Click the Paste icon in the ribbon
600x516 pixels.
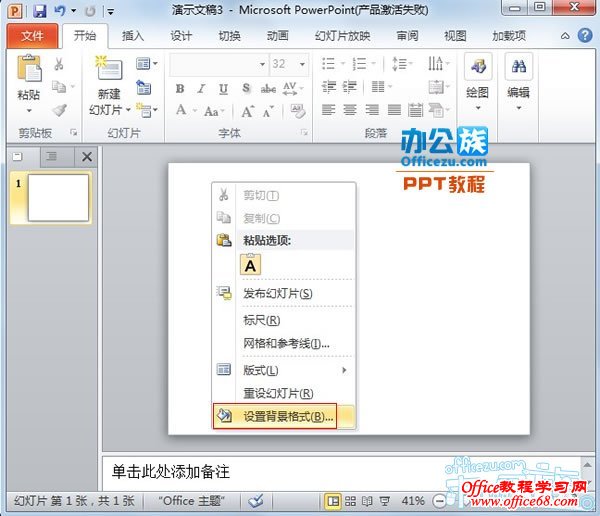tap(29, 70)
